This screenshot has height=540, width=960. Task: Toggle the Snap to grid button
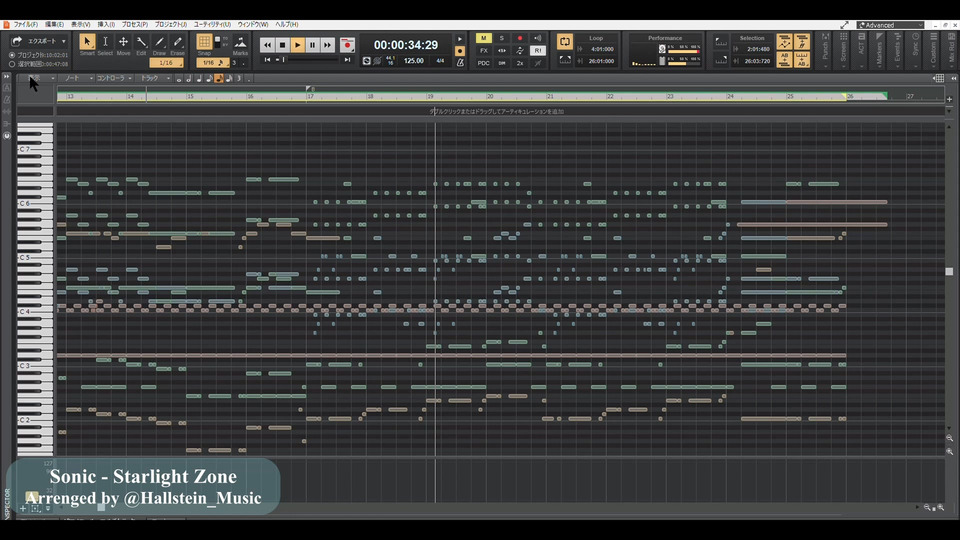(205, 42)
